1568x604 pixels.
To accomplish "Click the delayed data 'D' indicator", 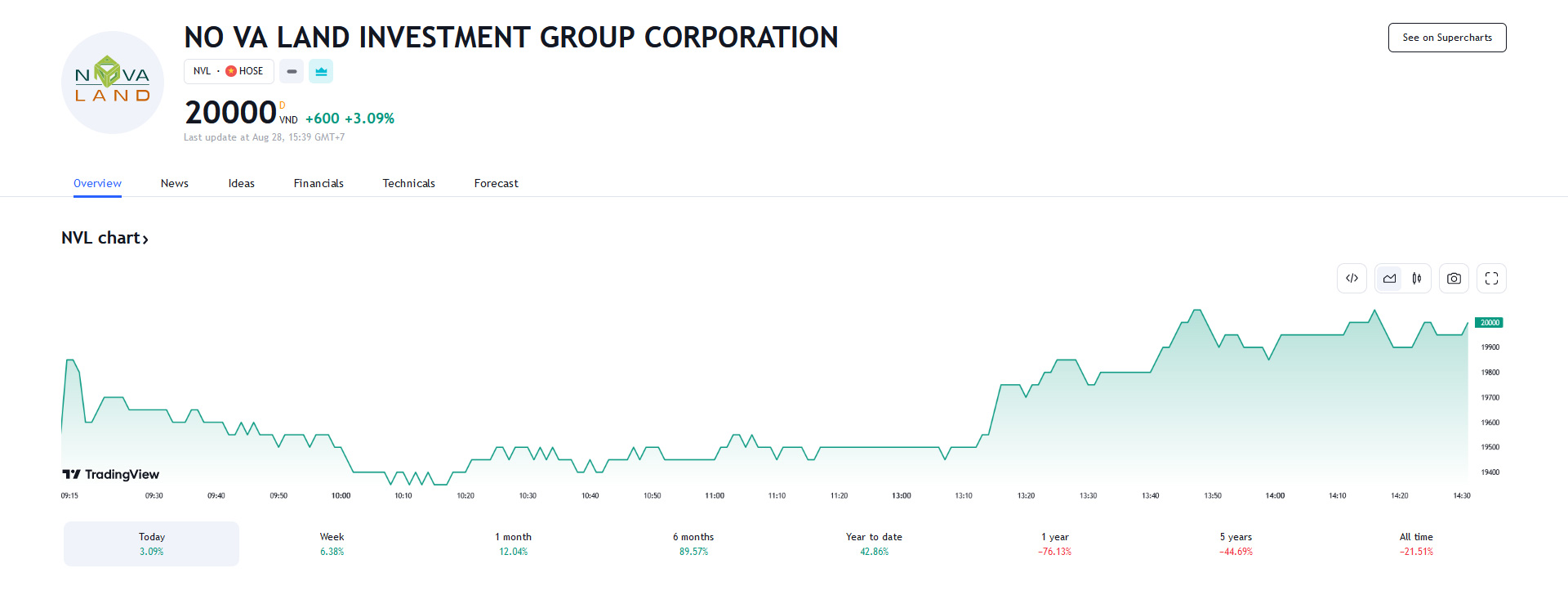I will click(283, 105).
